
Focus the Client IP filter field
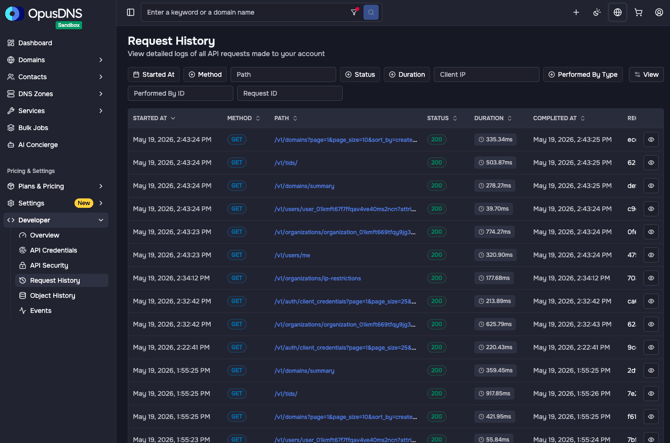486,74
